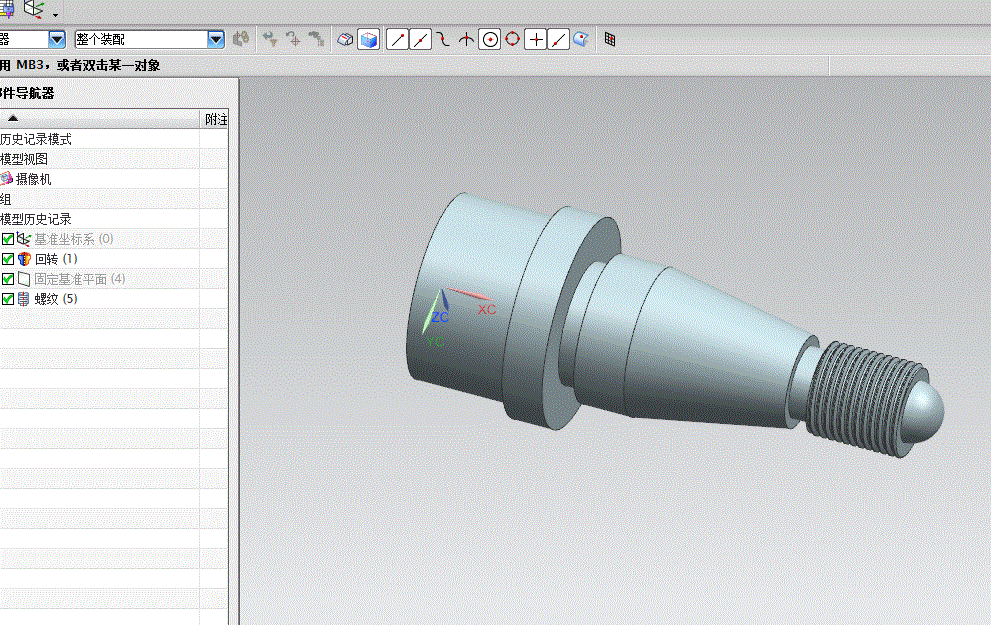Uncheck the 基准坐标系 (0) checkbox
The image size is (991, 625).
click(8, 239)
